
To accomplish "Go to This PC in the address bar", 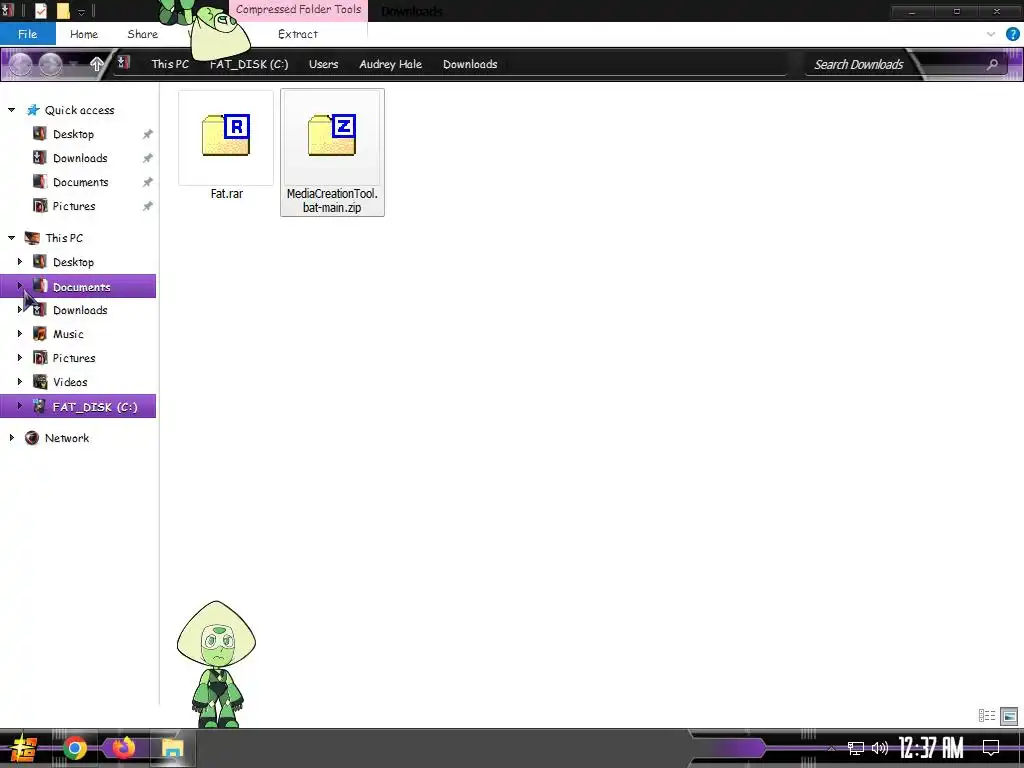I will [170, 64].
